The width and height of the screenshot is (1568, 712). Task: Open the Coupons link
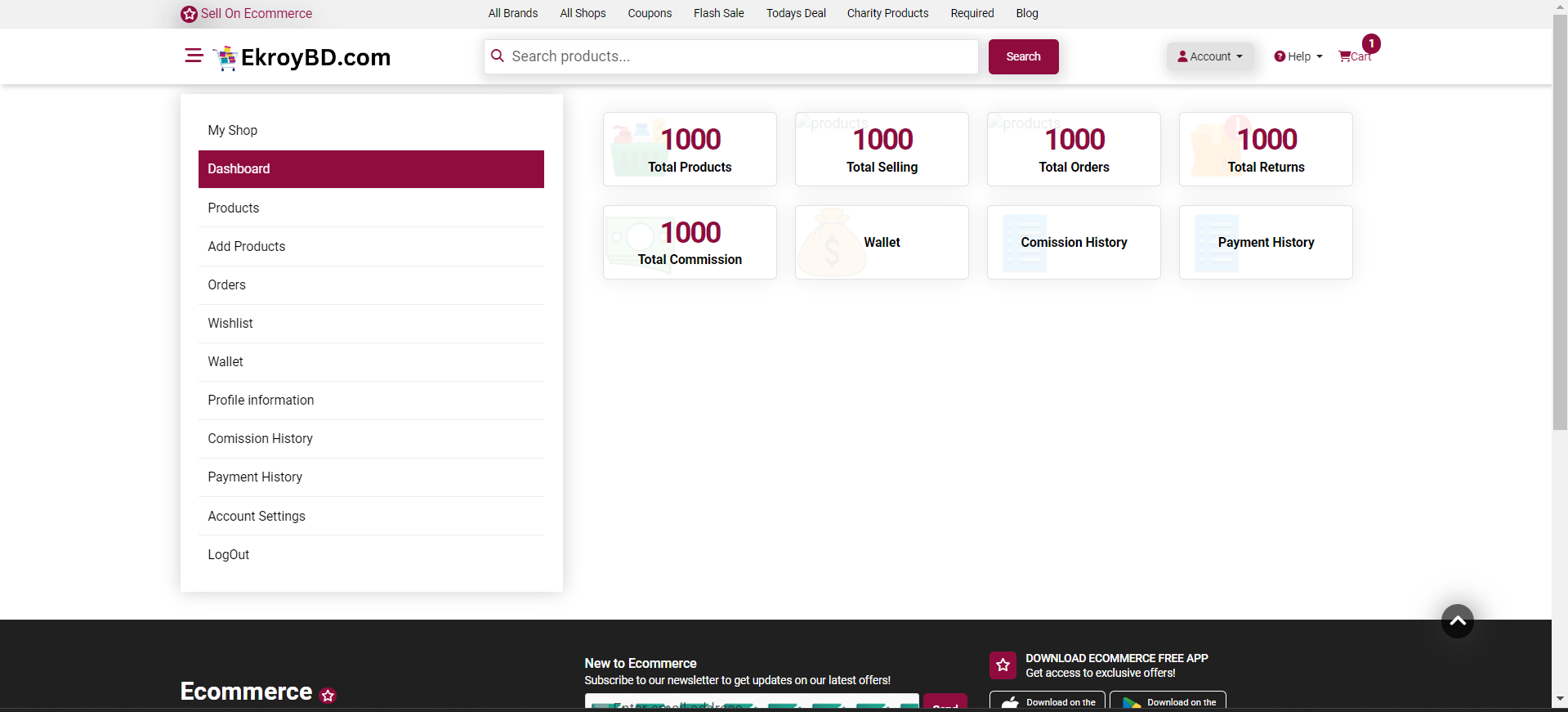(x=650, y=13)
